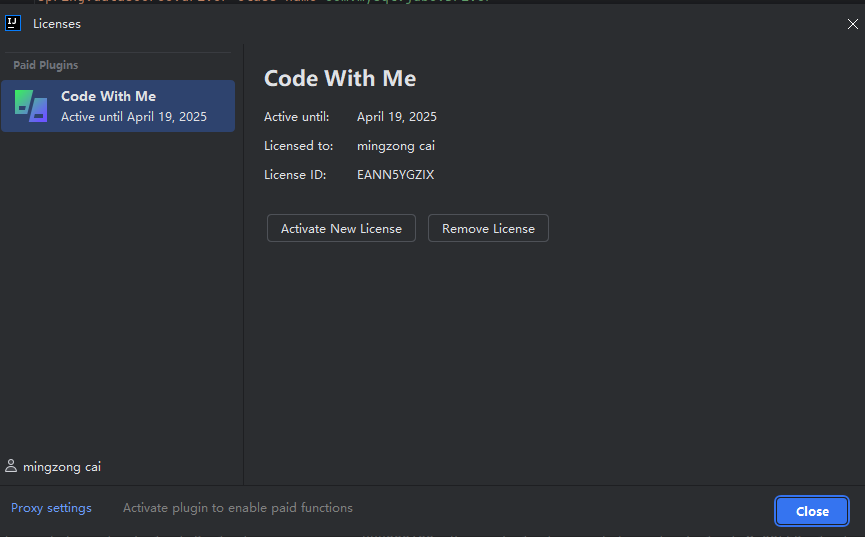
Task: Dismiss the Licenses dialog with the X icon
Action: tap(852, 24)
